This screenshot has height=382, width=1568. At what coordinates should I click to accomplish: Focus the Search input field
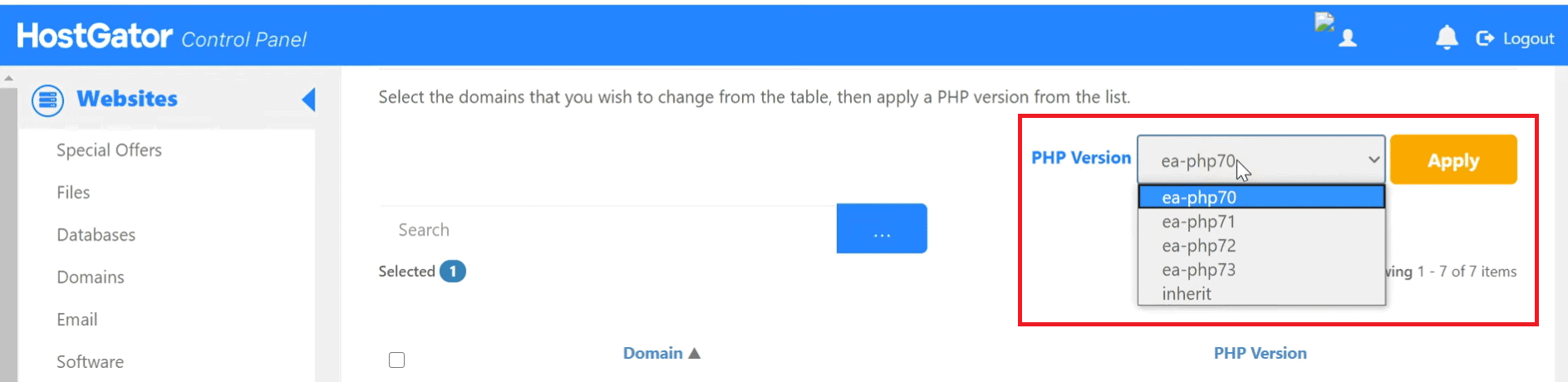pyautogui.click(x=608, y=230)
